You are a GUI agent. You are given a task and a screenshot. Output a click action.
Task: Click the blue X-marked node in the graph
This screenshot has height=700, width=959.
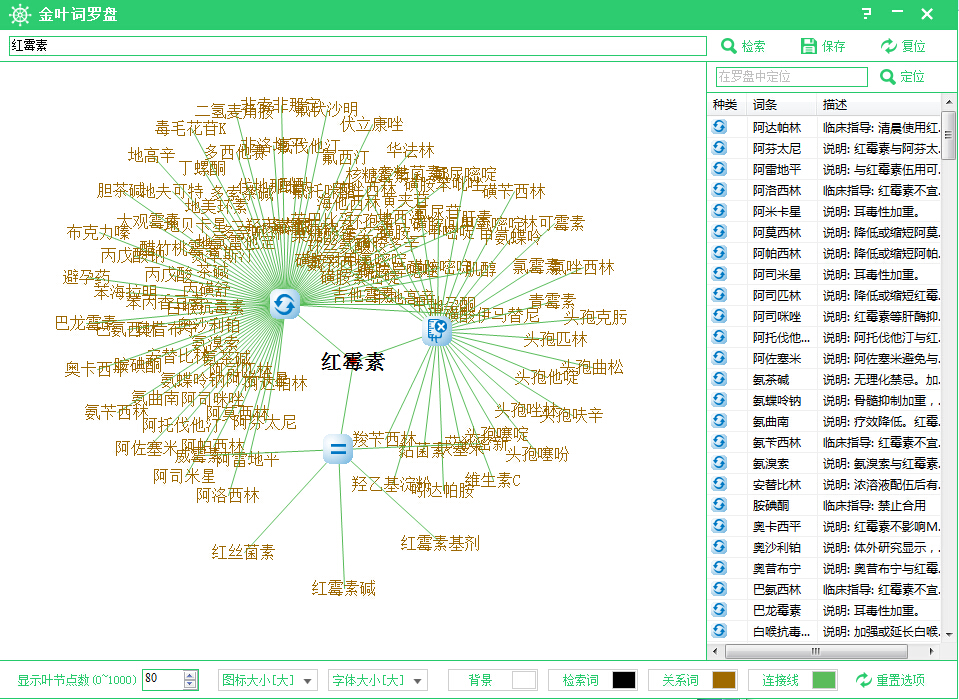click(x=438, y=329)
